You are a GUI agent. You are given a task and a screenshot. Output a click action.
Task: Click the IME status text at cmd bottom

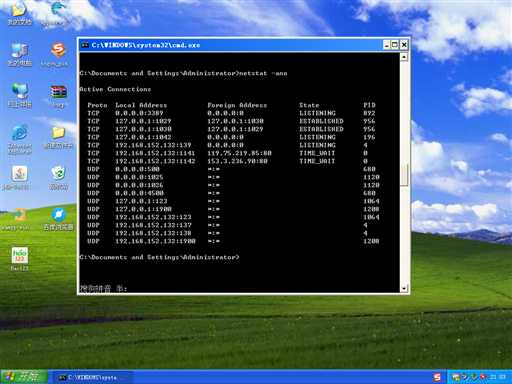pos(103,288)
